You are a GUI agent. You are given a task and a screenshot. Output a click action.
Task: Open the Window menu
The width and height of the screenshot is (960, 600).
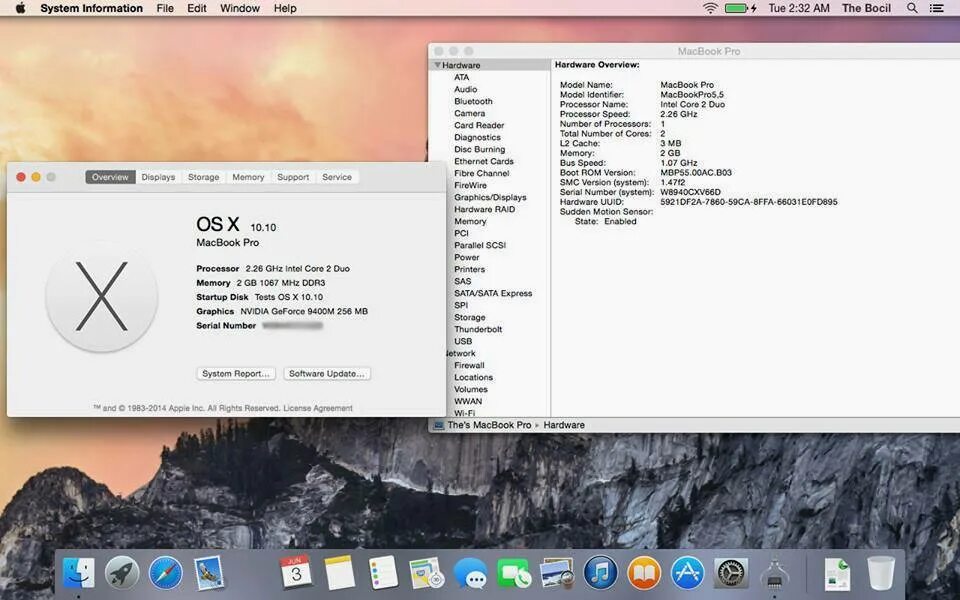[x=240, y=8]
